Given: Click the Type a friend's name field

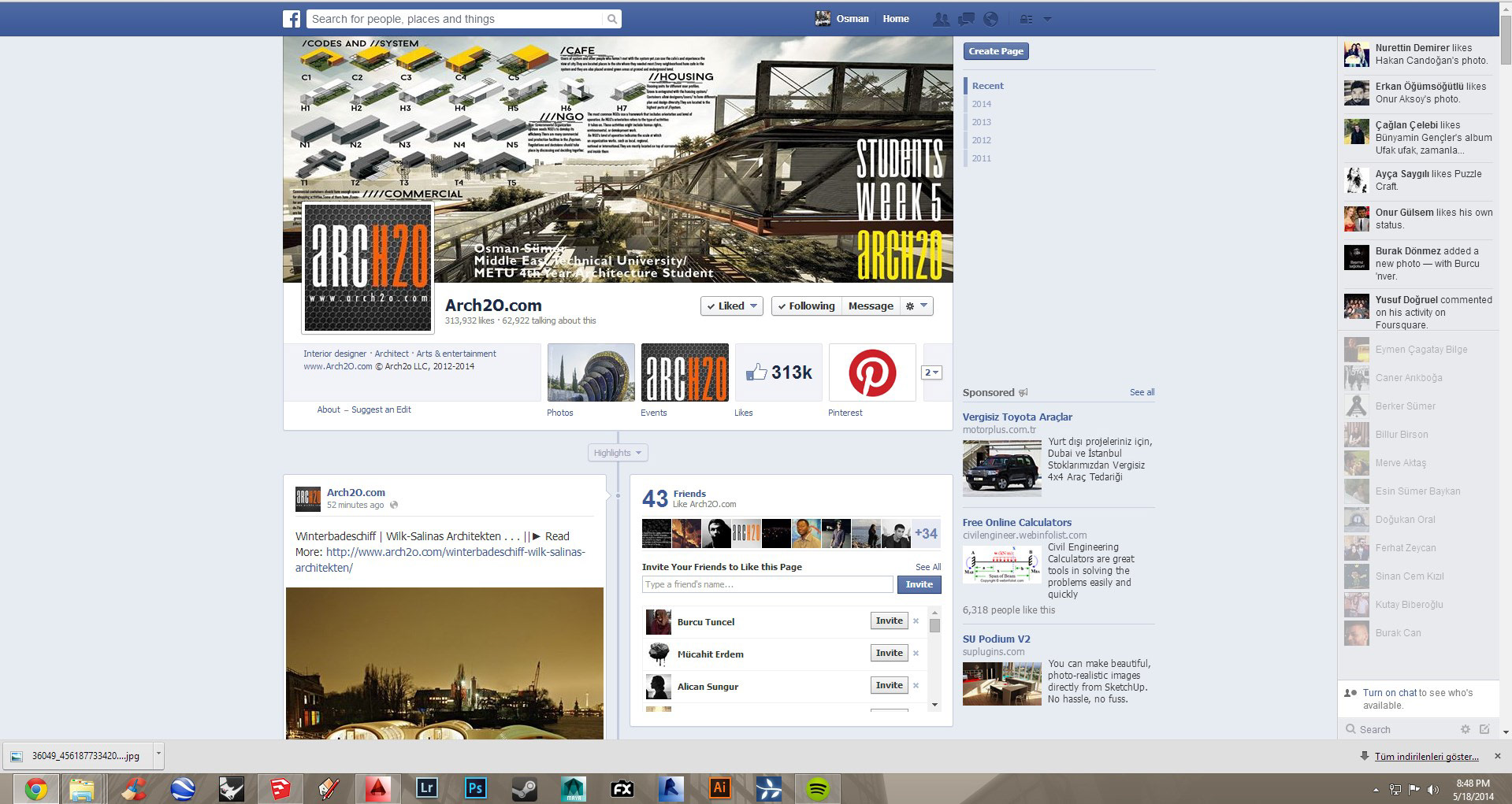Looking at the screenshot, I should [x=767, y=584].
